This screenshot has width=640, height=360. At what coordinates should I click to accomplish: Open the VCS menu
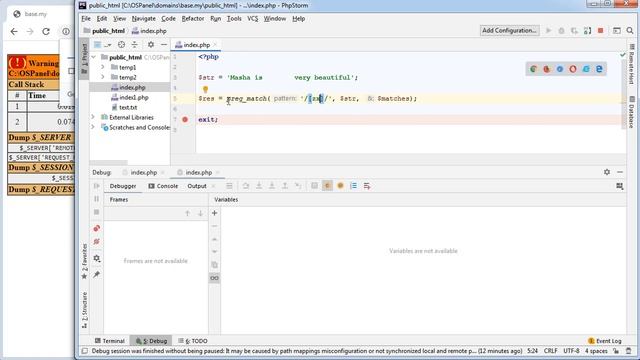(253, 19)
